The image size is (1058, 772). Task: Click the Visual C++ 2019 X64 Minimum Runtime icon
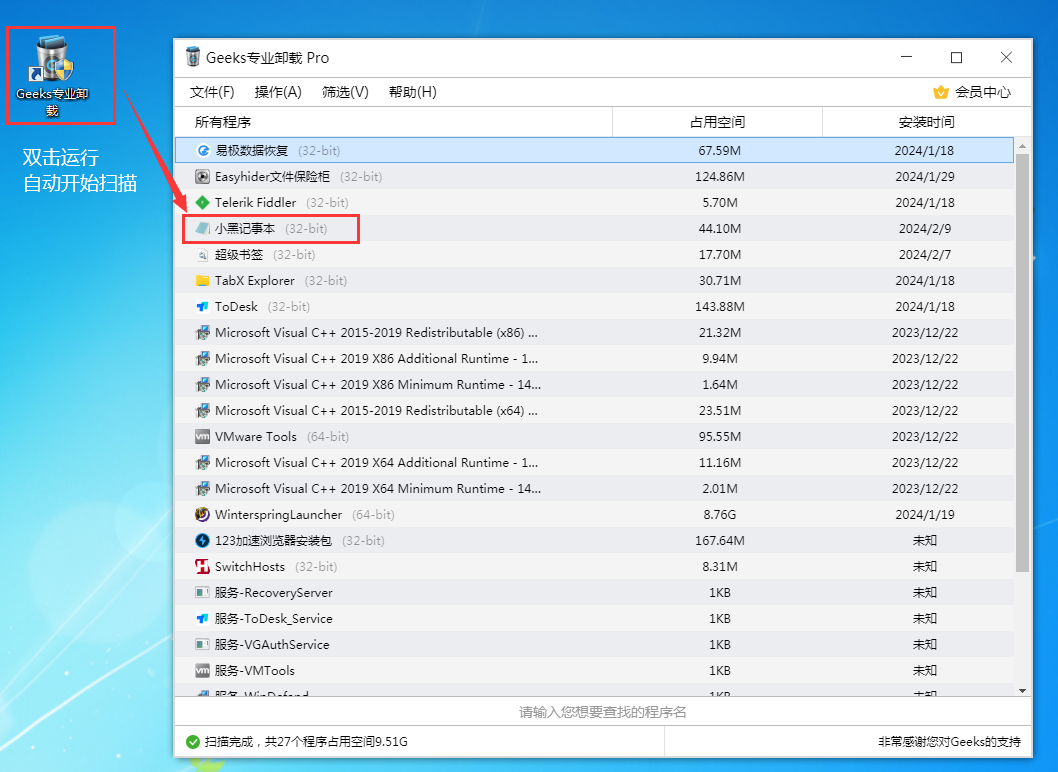coord(202,489)
